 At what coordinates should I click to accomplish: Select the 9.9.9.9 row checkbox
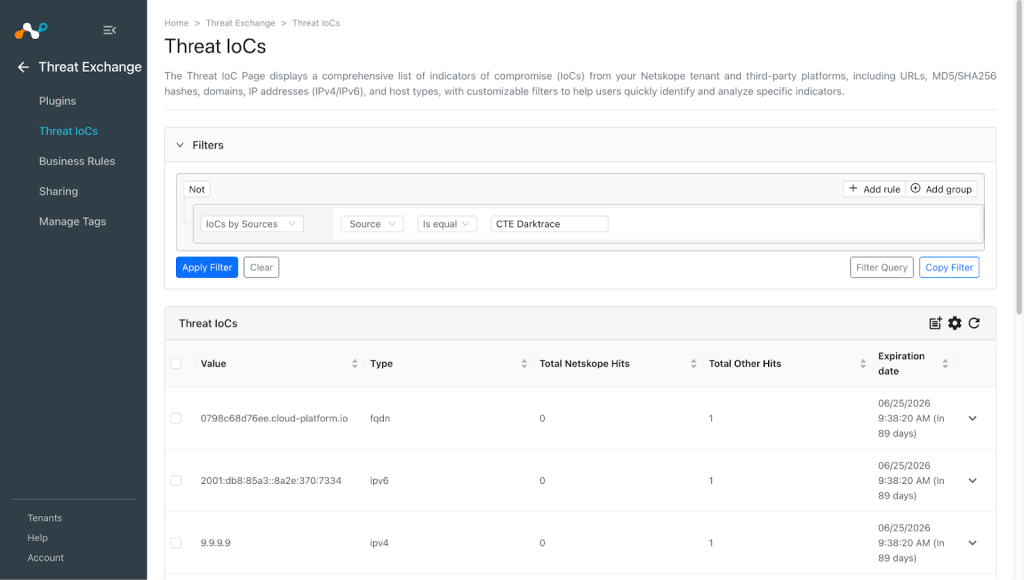tap(176, 543)
